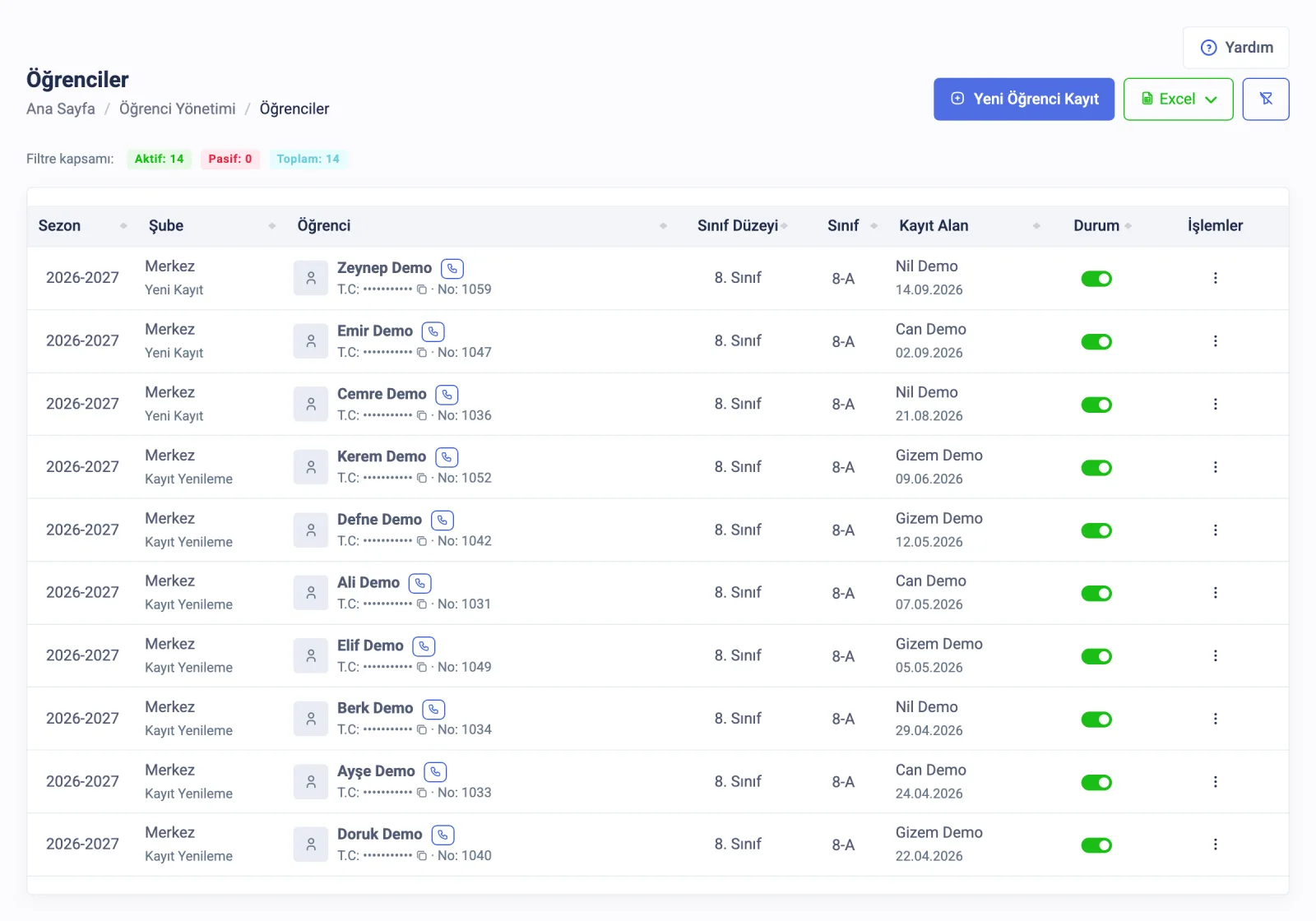The image size is (1316, 921).
Task: Toggle active status for Zeynep Demo
Action: 1096,279
